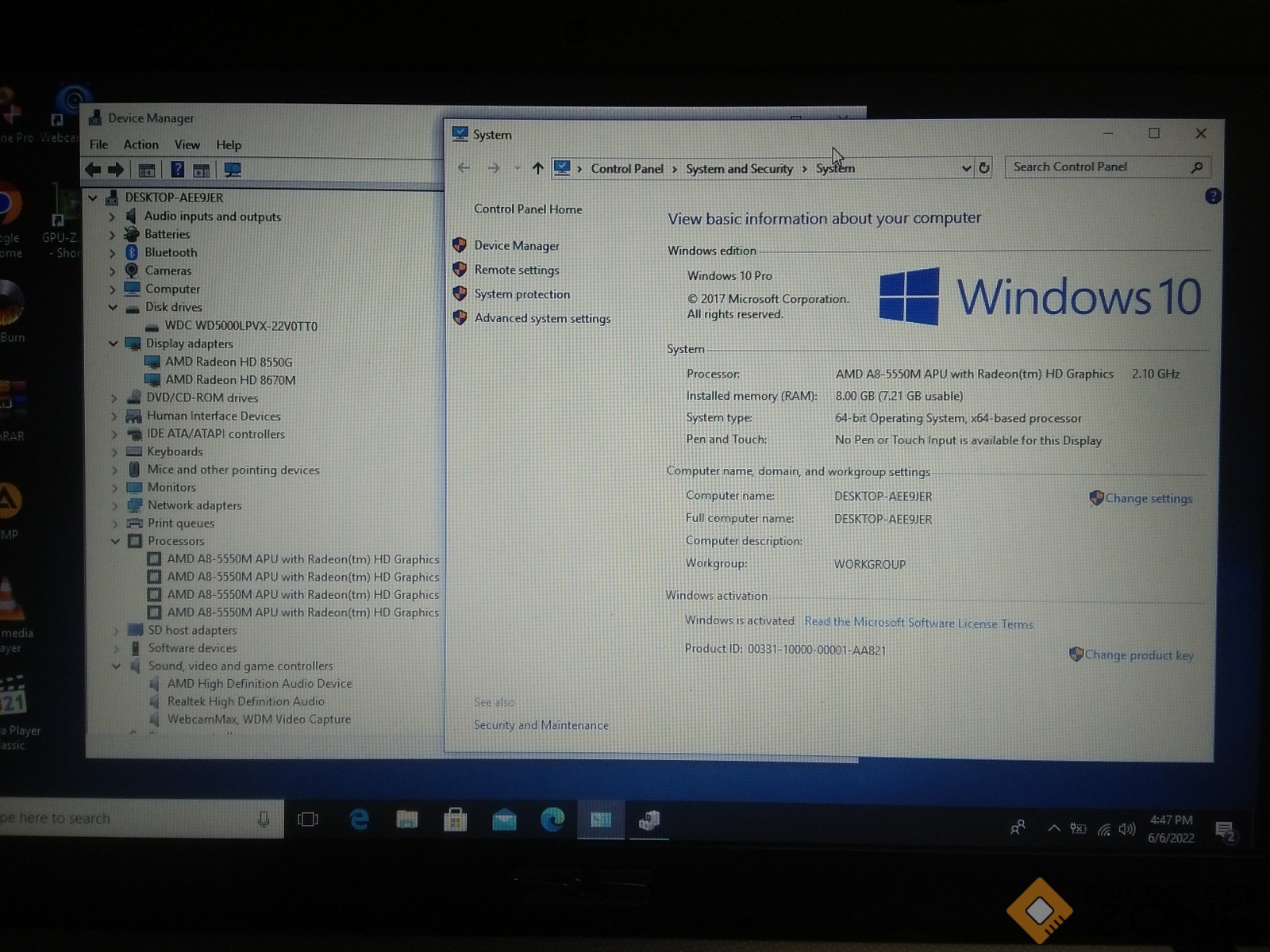This screenshot has width=1270, height=952.
Task: Collapse the Display adapters node
Action: point(113,344)
